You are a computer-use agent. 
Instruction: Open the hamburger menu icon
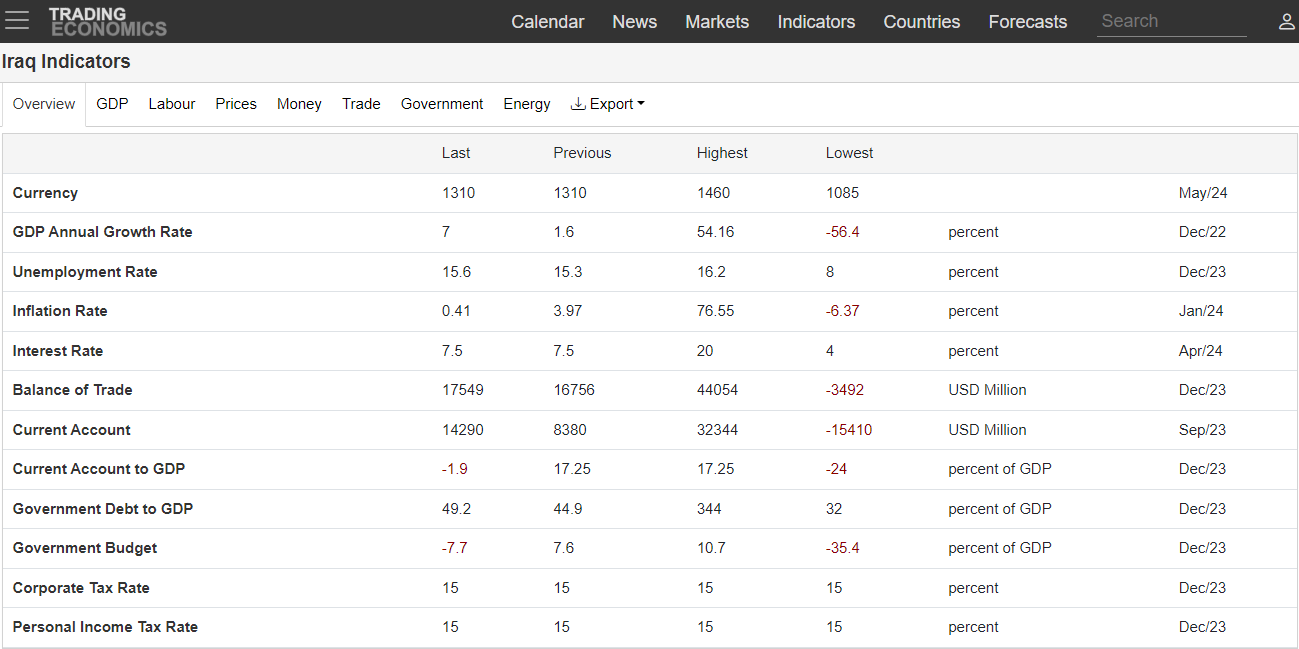coord(17,20)
